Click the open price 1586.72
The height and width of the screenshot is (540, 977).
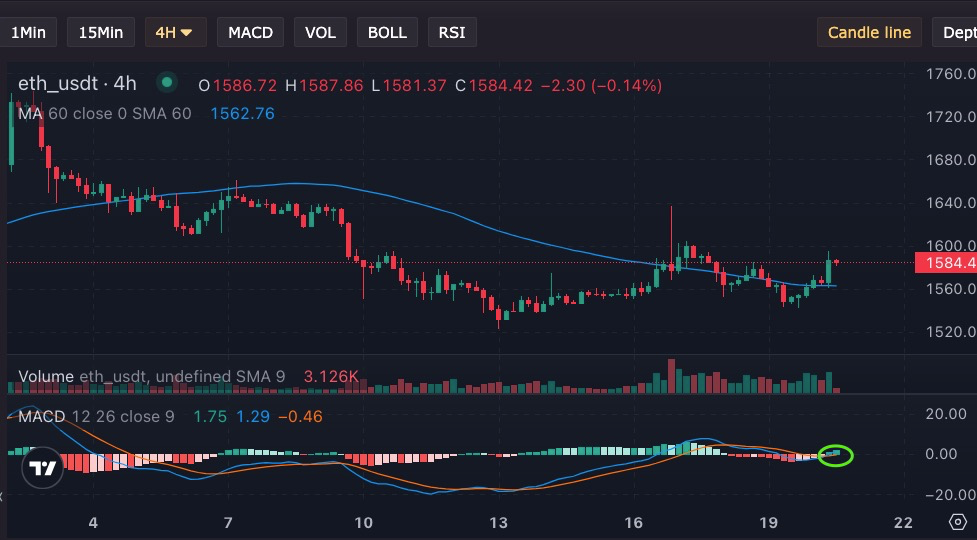point(245,85)
